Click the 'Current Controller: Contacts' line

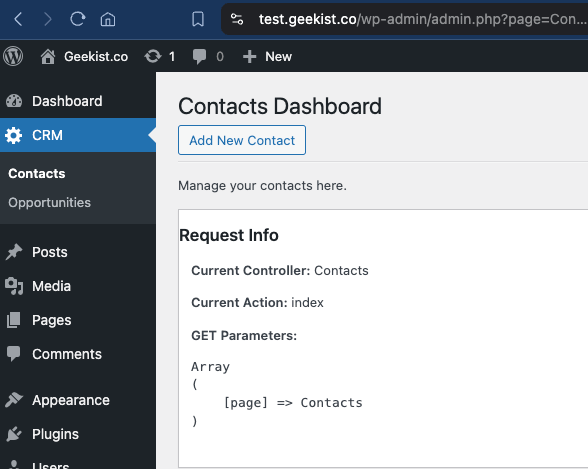[280, 271]
